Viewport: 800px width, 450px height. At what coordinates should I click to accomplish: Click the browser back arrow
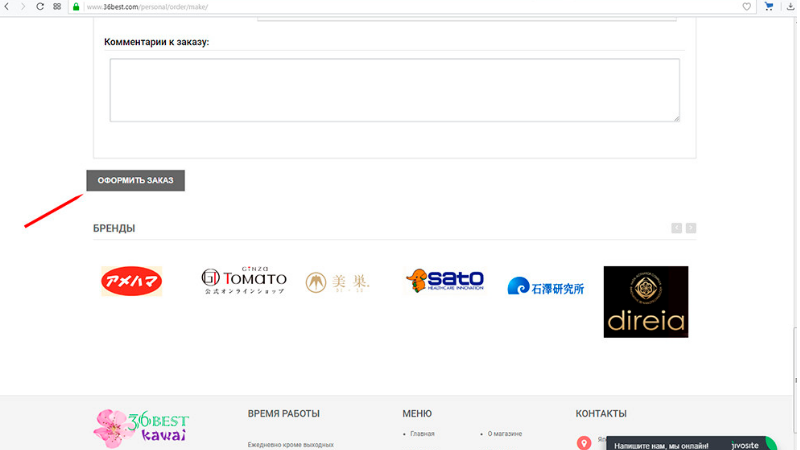pyautogui.click(x=8, y=7)
